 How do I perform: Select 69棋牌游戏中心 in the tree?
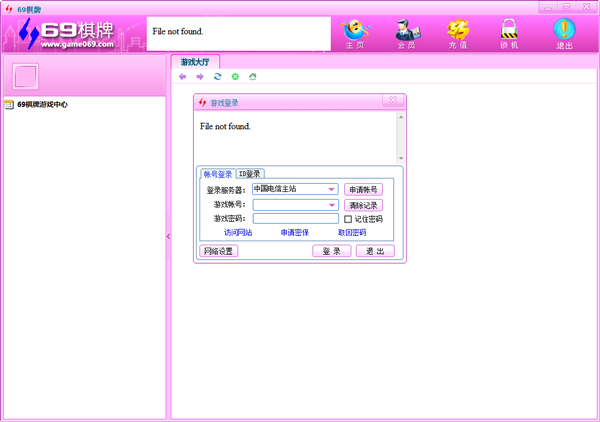(x=42, y=104)
